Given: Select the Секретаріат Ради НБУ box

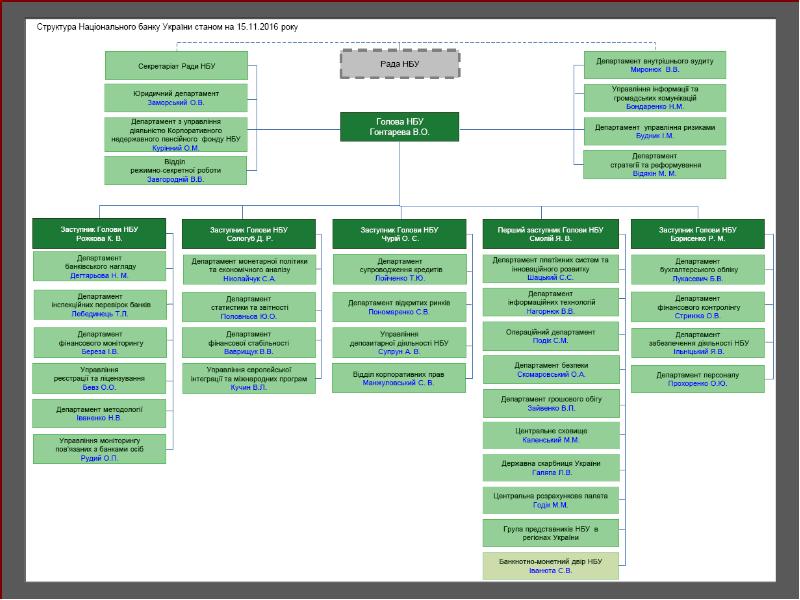Looking at the screenshot, I should coord(176,66).
